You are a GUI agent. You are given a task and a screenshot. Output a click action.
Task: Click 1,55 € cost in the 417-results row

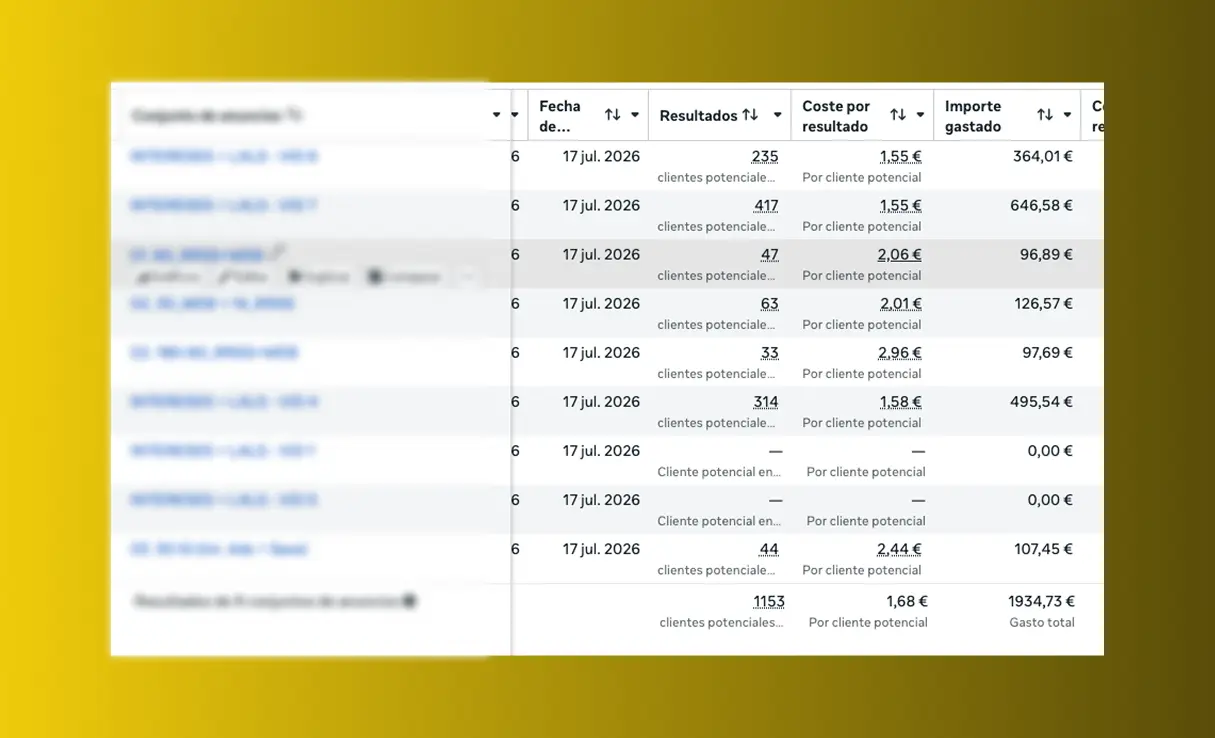901,206
